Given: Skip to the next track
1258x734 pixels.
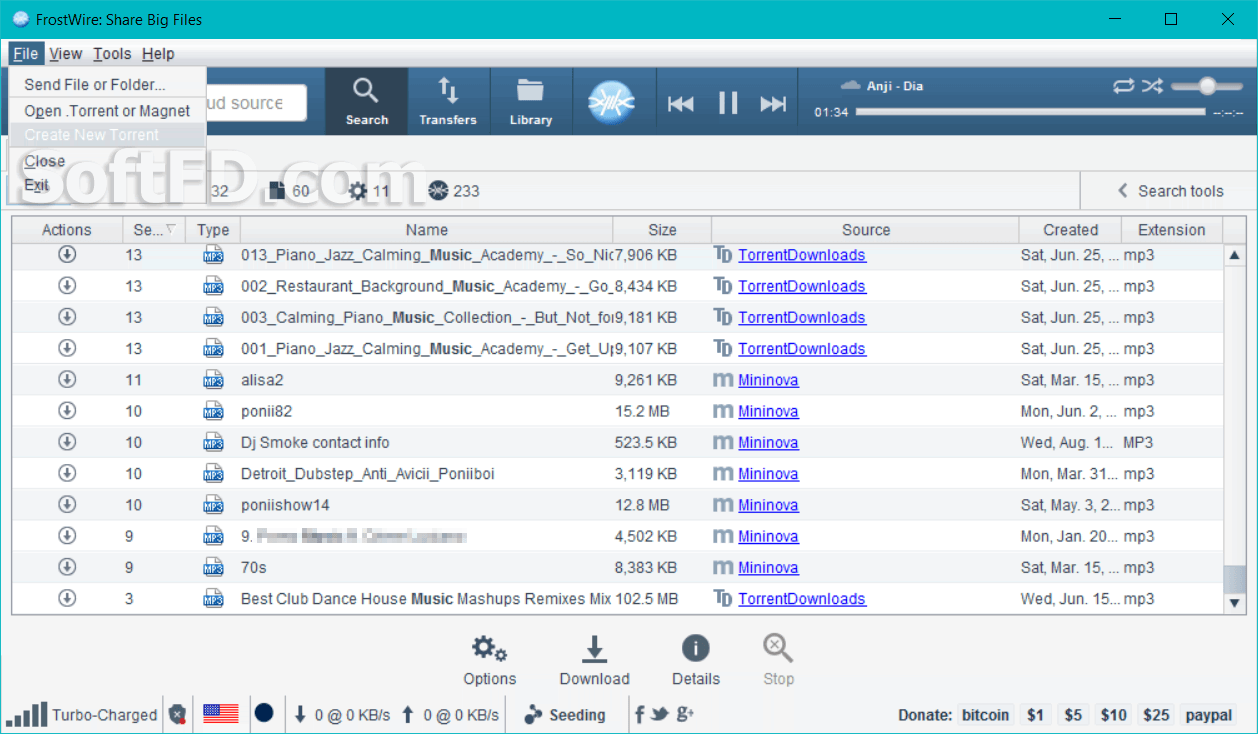Looking at the screenshot, I should 773,103.
